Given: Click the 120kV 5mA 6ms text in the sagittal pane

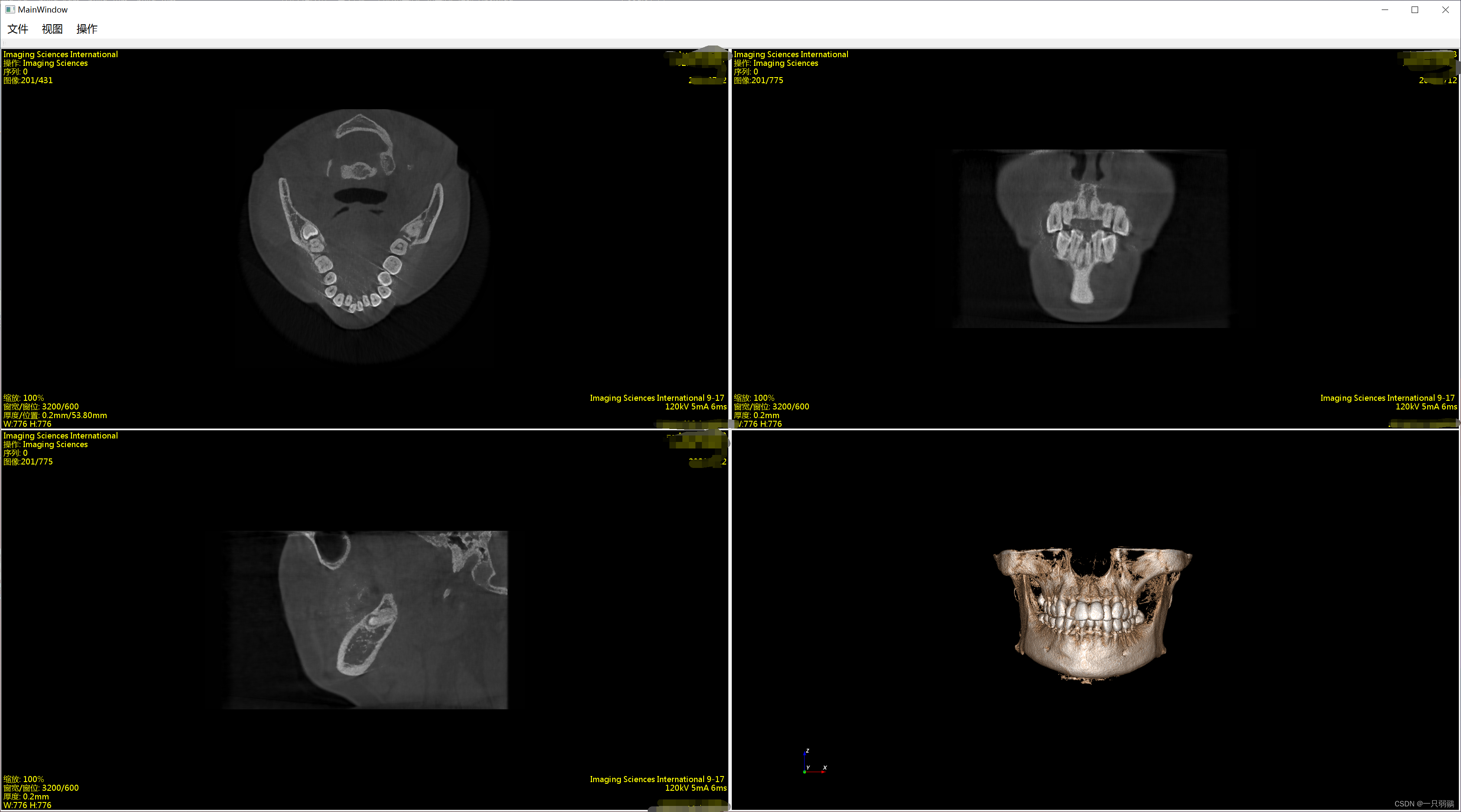Looking at the screenshot, I should pos(695,788).
